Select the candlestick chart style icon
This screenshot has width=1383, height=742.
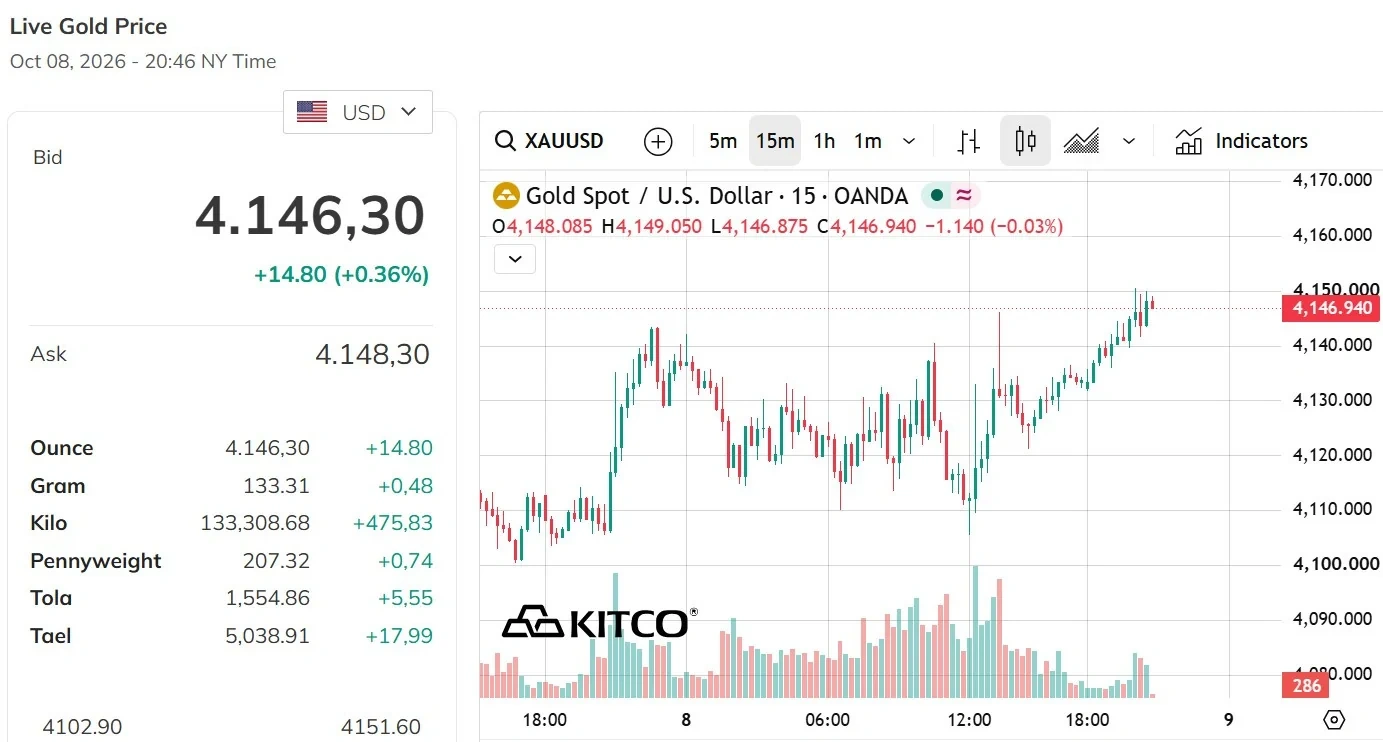[x=1025, y=141]
